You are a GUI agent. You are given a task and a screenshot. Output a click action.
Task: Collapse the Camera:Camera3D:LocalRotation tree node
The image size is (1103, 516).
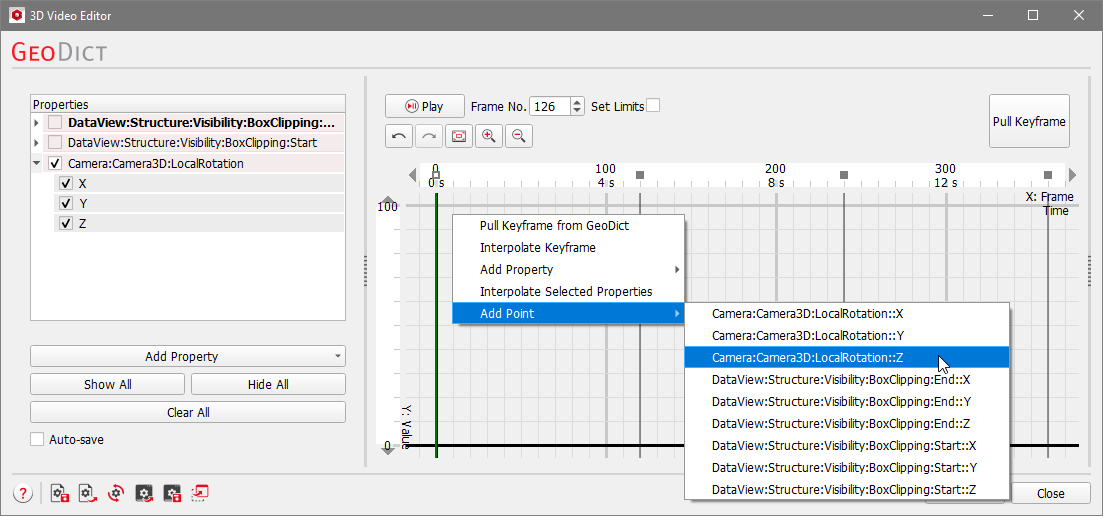click(x=37, y=163)
